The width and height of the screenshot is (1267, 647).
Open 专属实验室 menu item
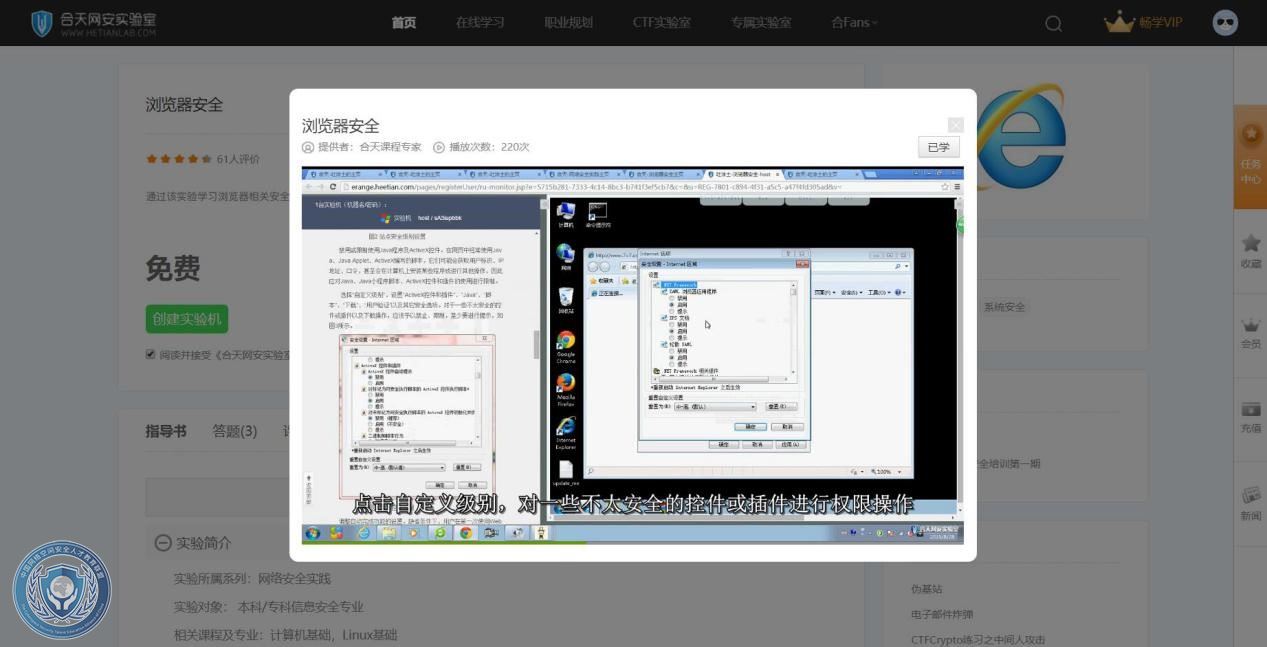point(761,23)
